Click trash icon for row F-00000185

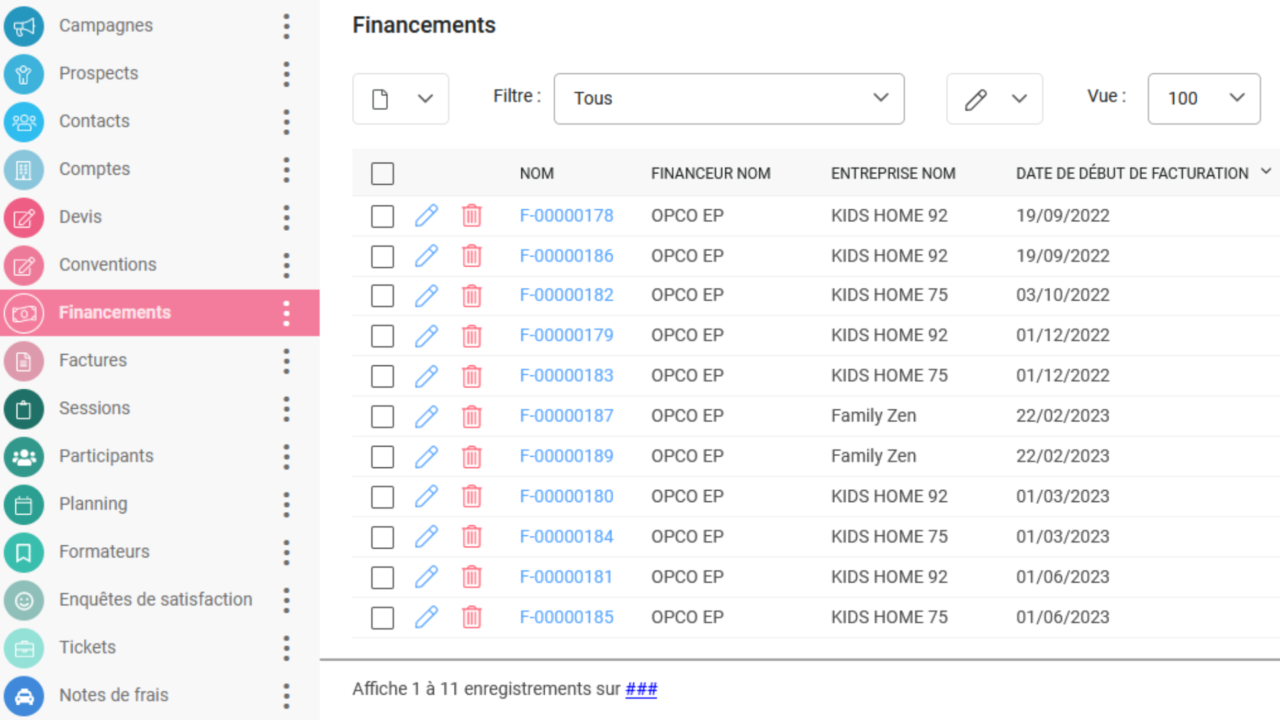click(471, 617)
